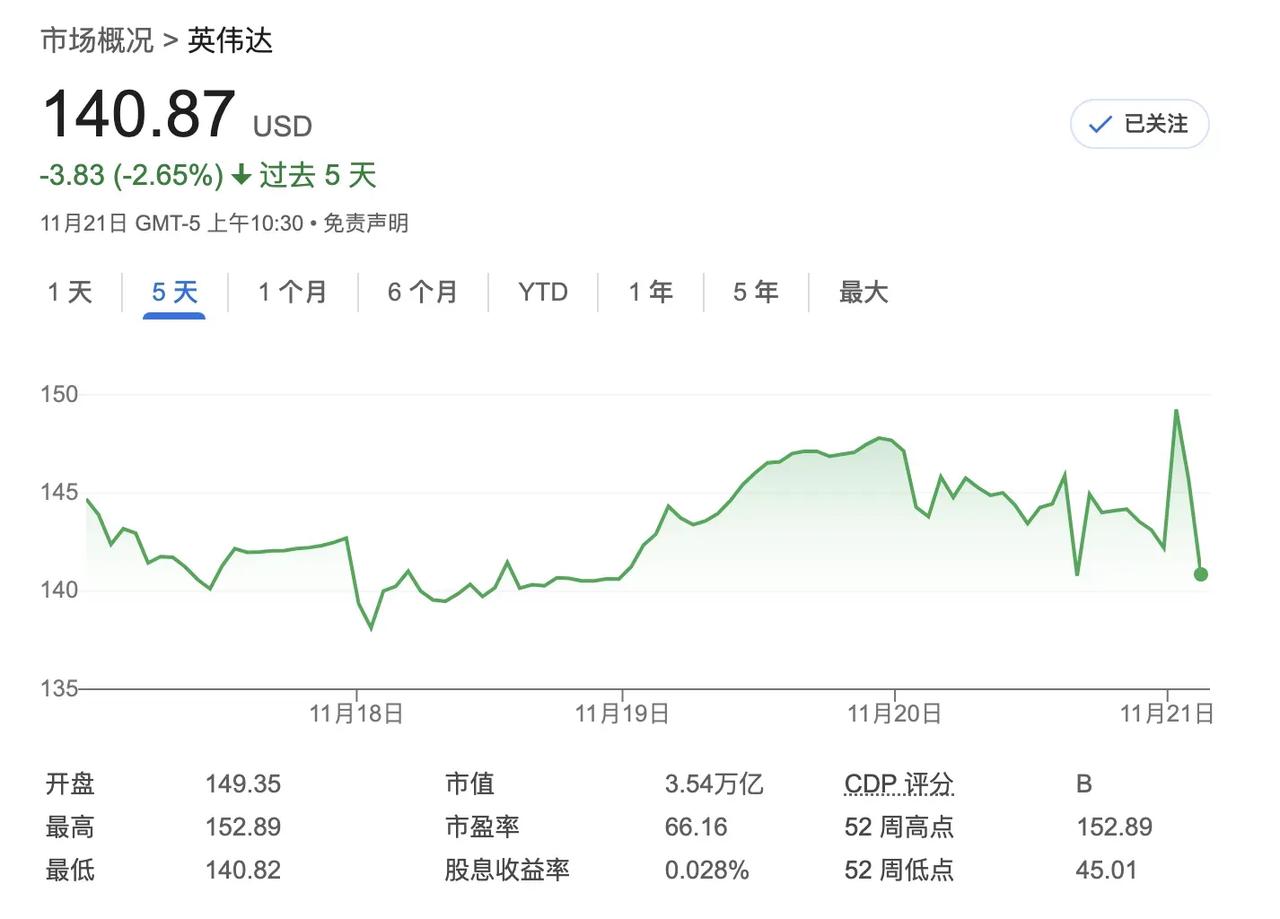Click the down arrow icon beside 过去 5 天
The image size is (1280, 919).
pyautogui.click(x=241, y=176)
